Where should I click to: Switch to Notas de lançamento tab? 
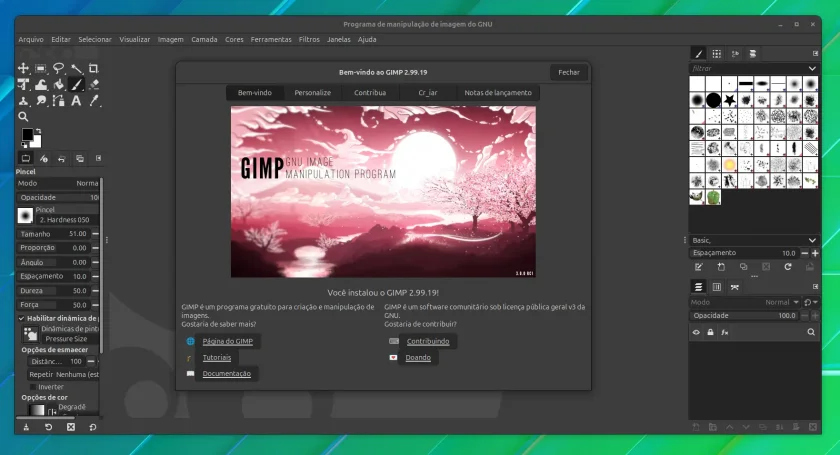coord(498,93)
